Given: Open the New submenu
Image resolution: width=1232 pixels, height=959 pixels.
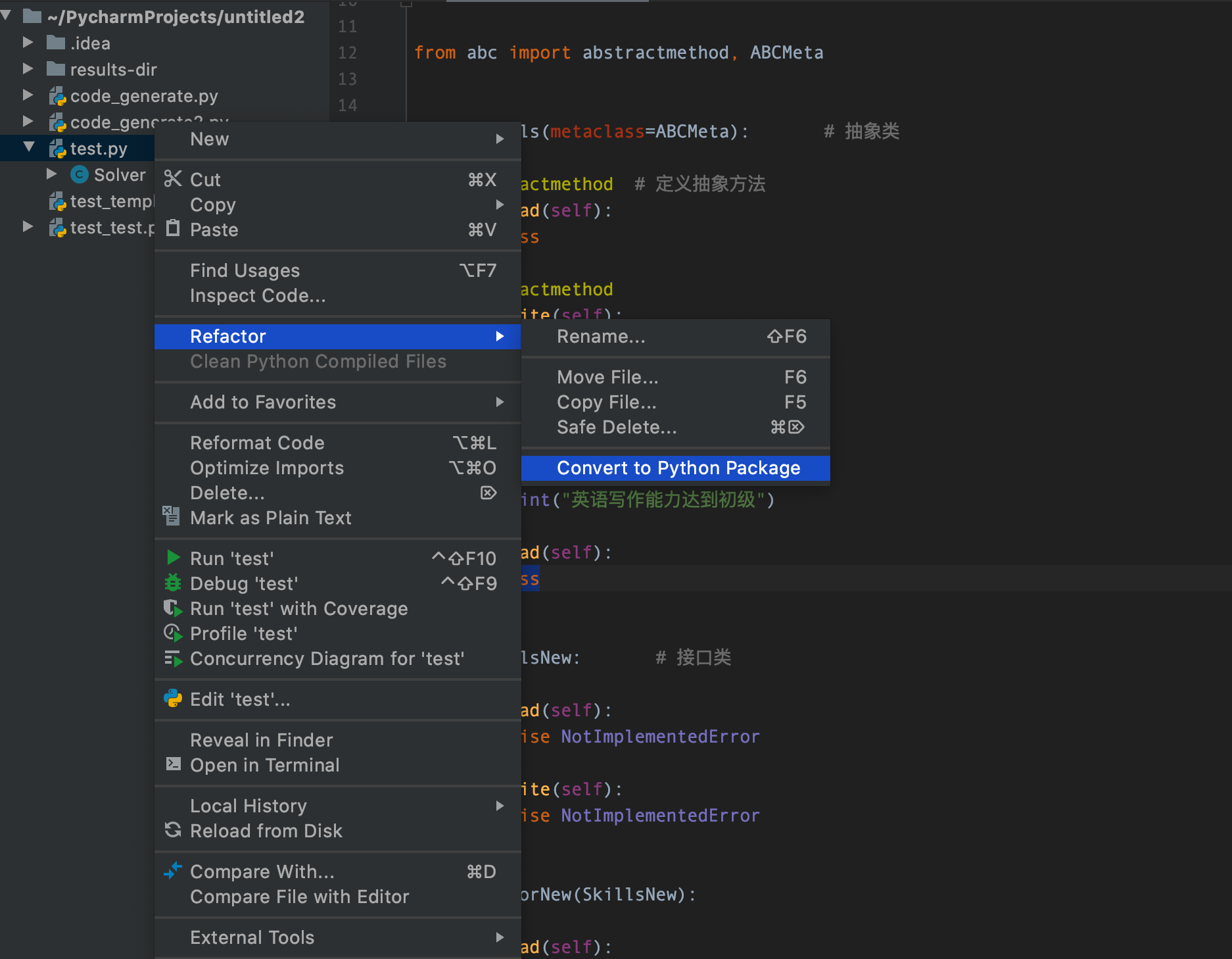Looking at the screenshot, I should [x=338, y=139].
